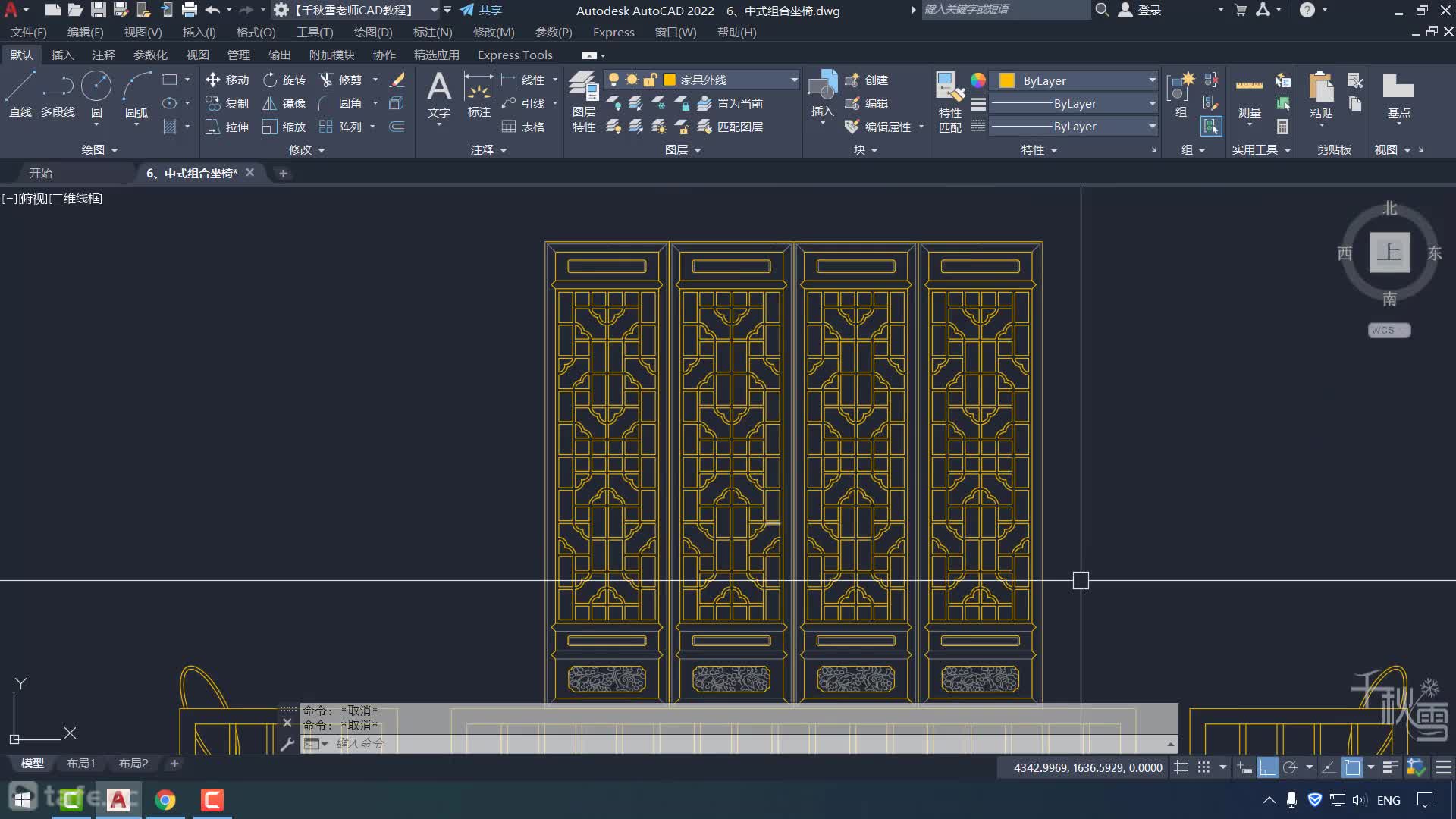Click the keyword search box
The width and height of the screenshot is (1456, 819).
1005,10
